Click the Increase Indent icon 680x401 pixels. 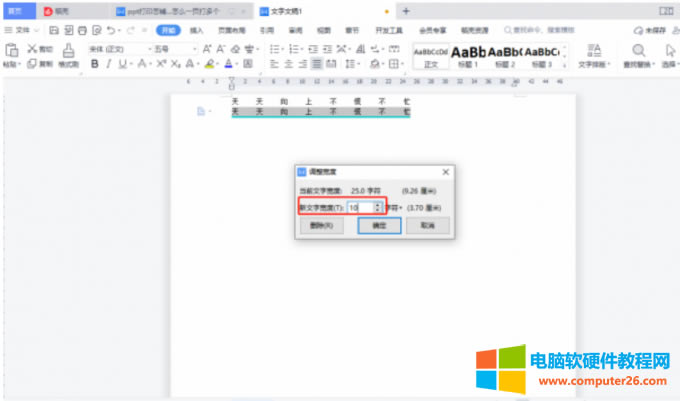tap(327, 49)
